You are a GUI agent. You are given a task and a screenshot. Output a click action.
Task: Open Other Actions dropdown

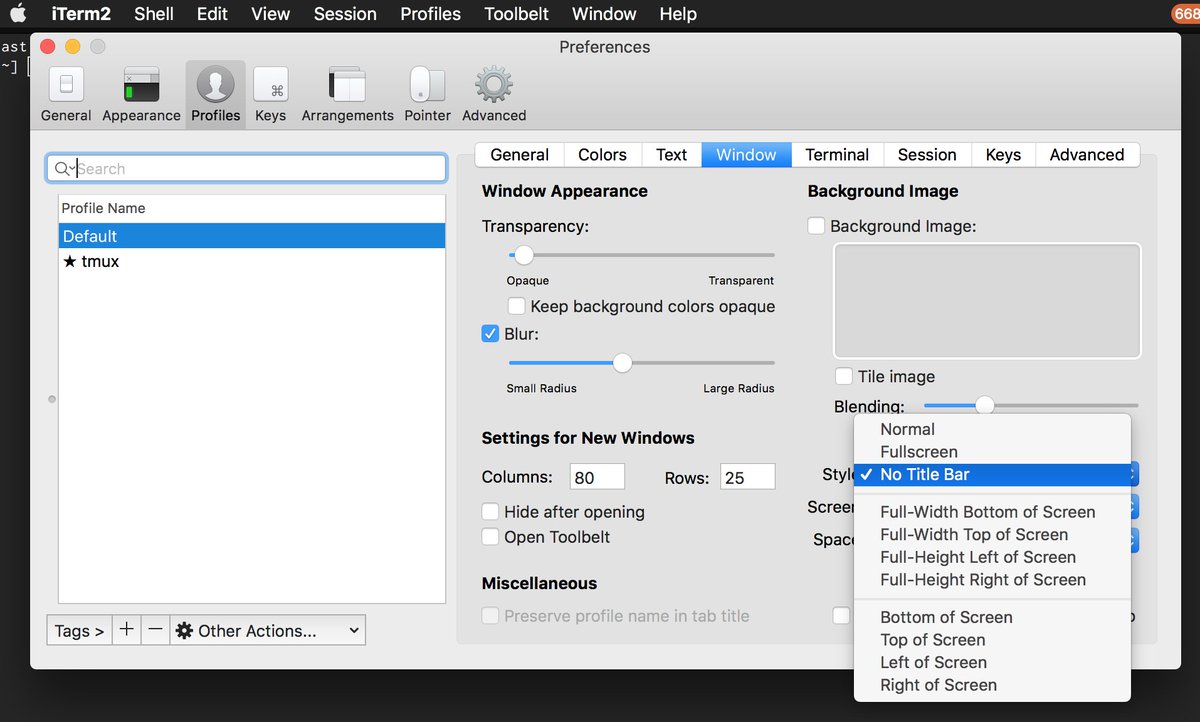coord(268,630)
